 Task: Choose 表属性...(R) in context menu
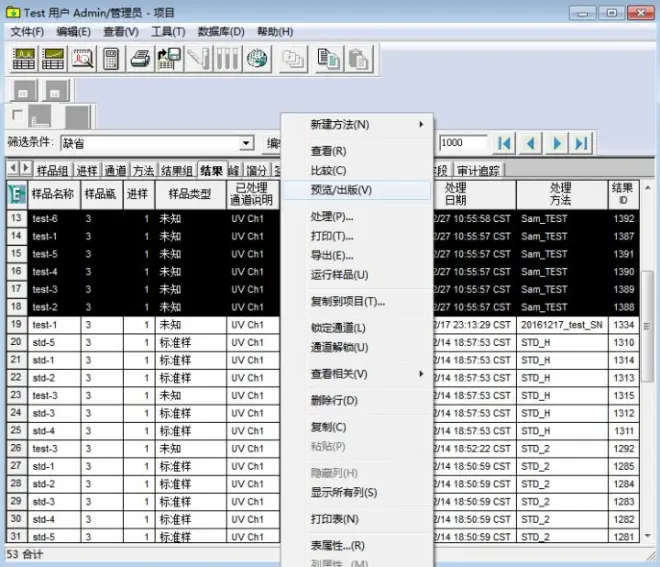[x=357, y=546]
